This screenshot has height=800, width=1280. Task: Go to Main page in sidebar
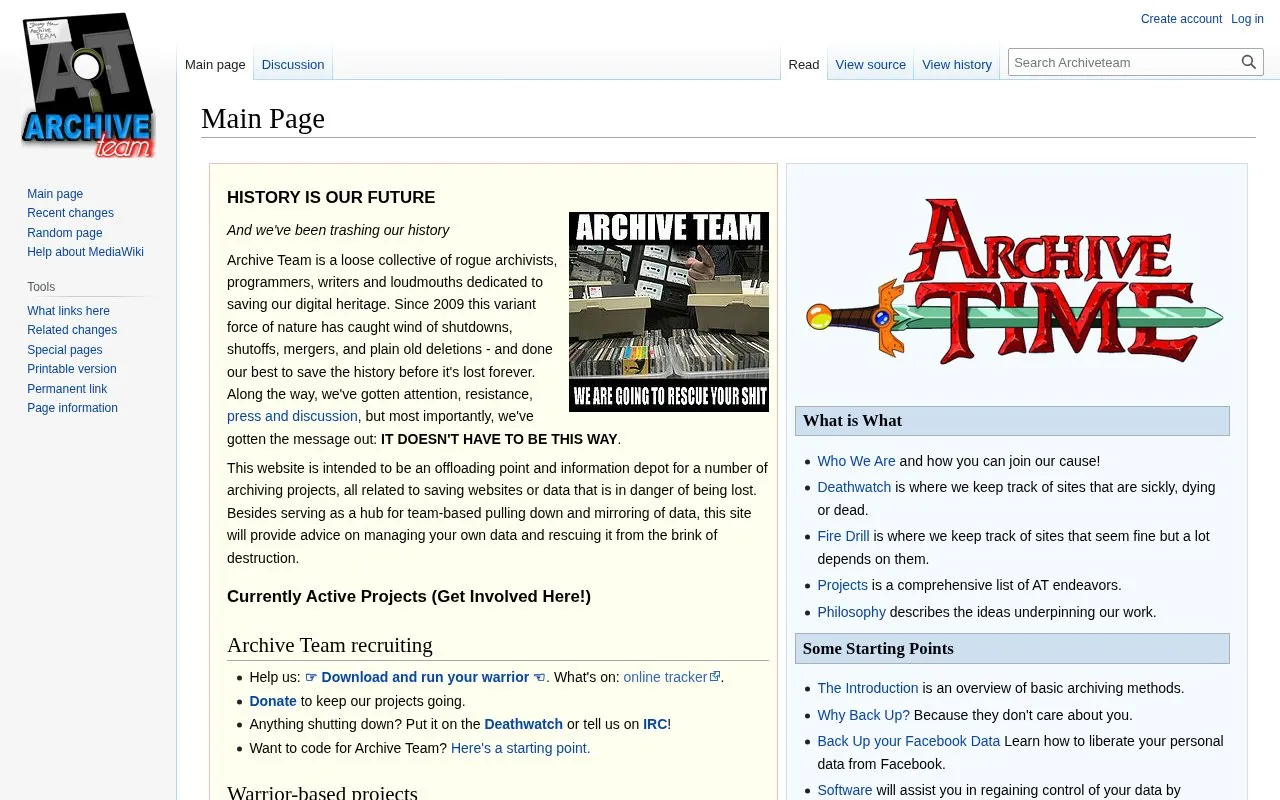click(55, 194)
